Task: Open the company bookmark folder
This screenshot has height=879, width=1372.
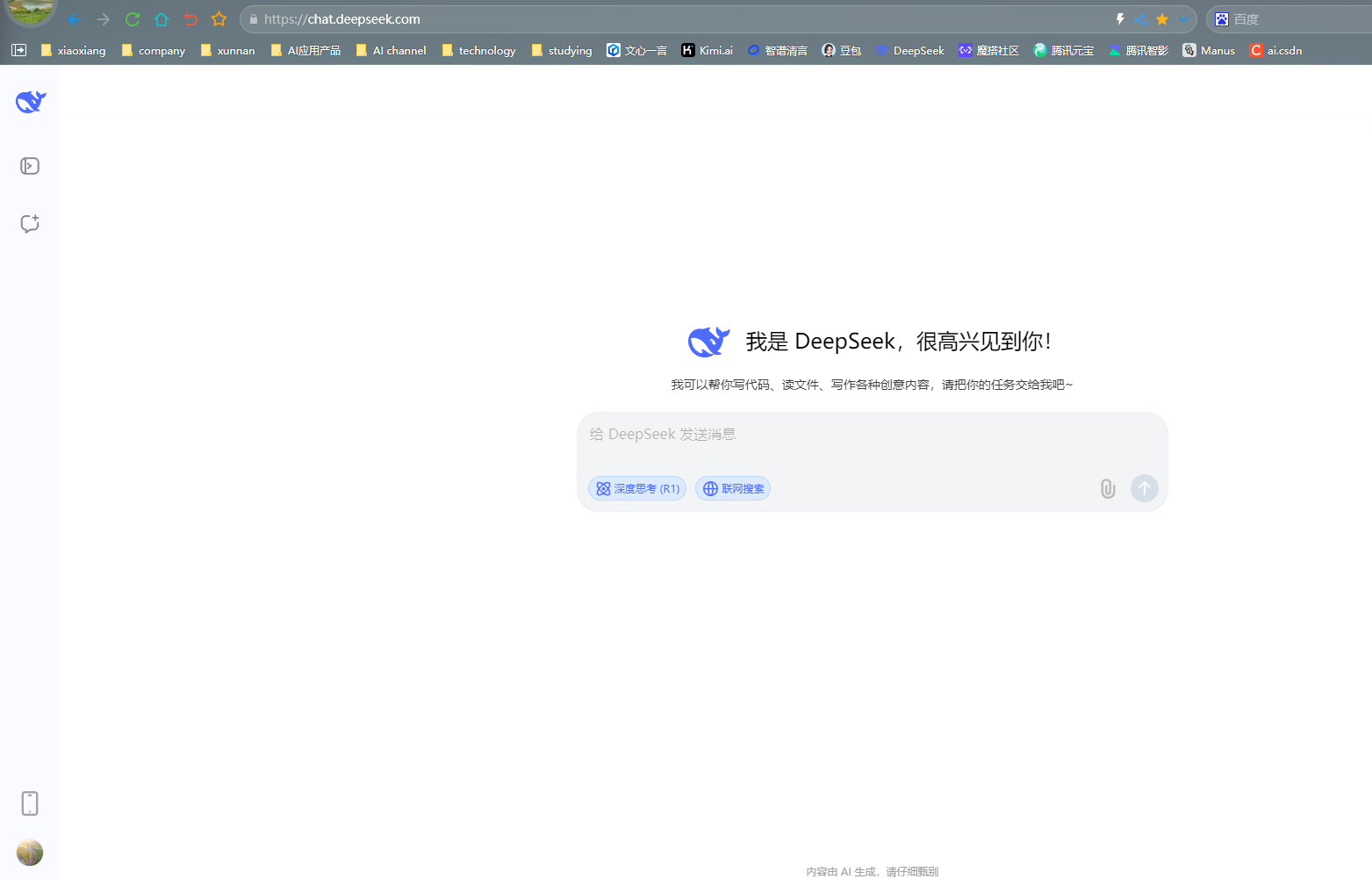Action: click(154, 51)
